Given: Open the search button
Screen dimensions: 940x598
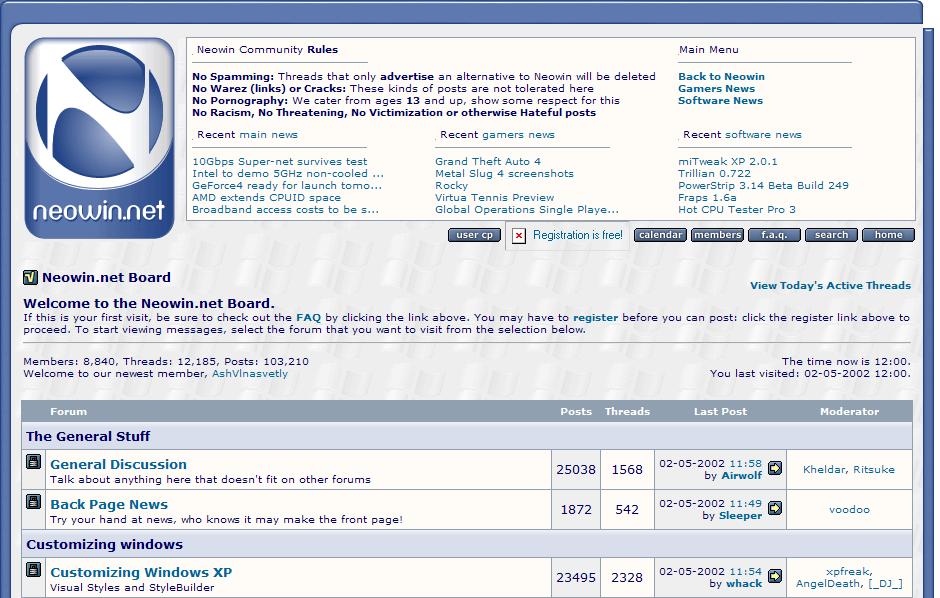Looking at the screenshot, I should pyautogui.click(x=831, y=235).
